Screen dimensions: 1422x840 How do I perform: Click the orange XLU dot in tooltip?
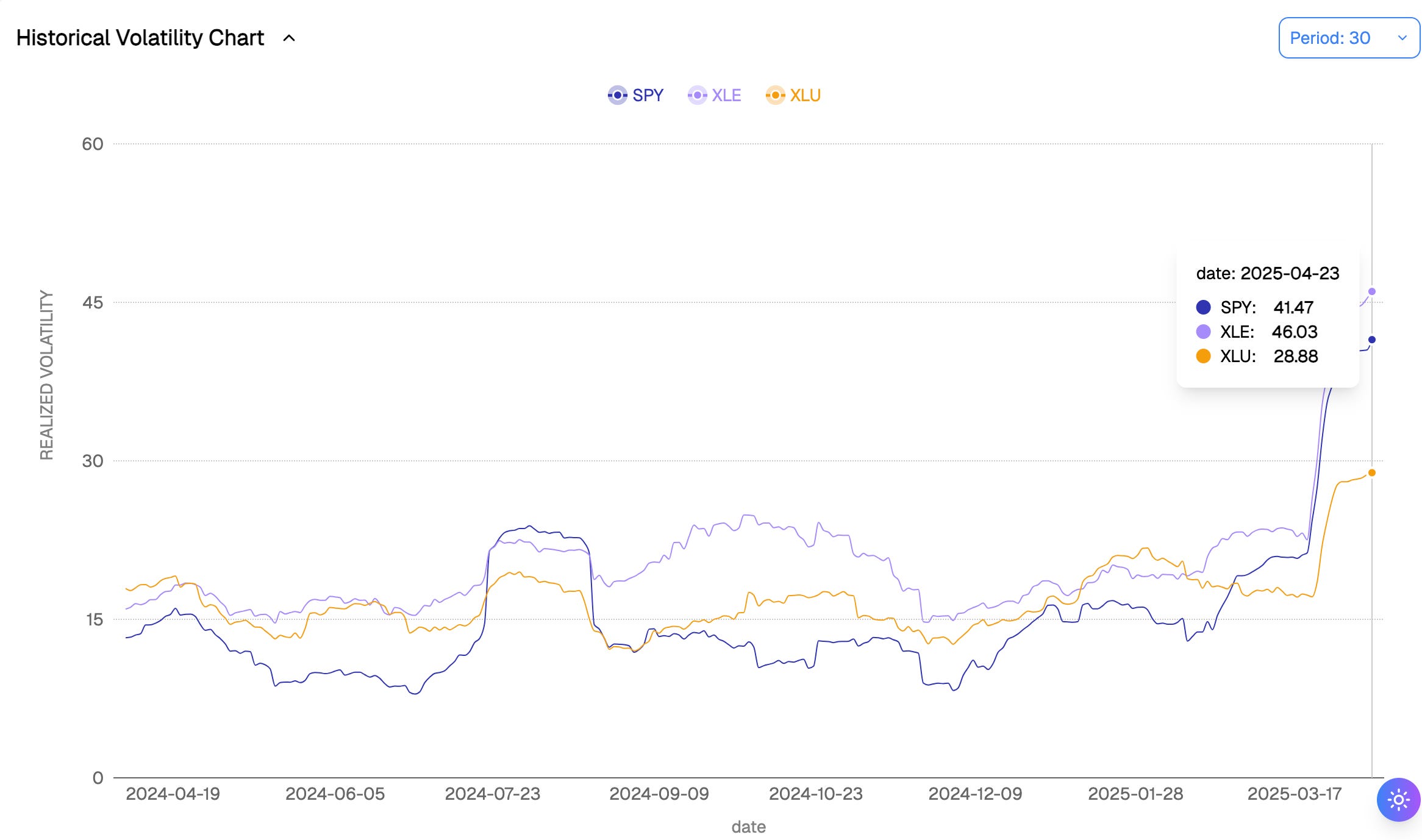pyautogui.click(x=1203, y=356)
